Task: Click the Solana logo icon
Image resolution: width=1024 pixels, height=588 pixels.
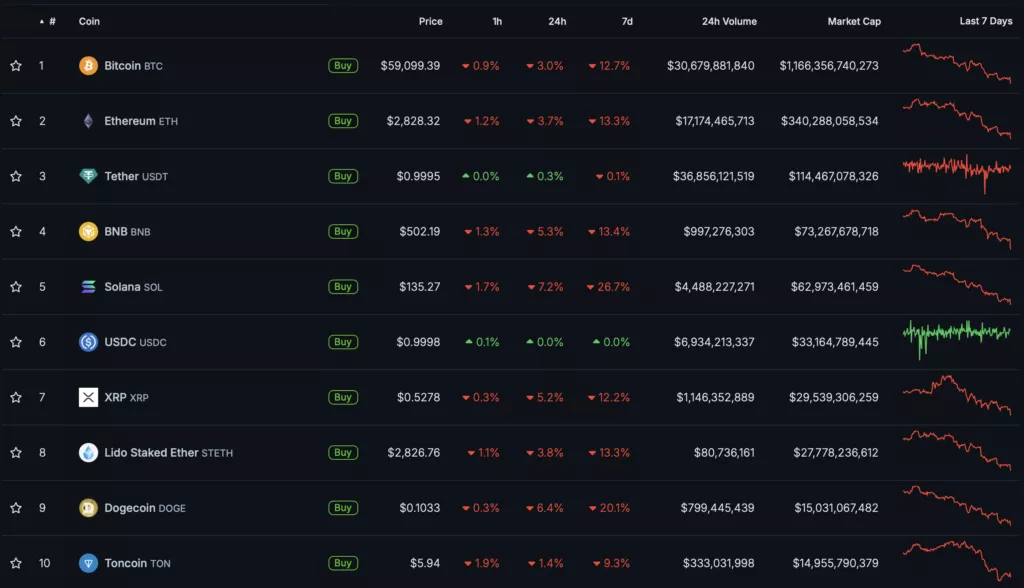Action: coord(88,287)
